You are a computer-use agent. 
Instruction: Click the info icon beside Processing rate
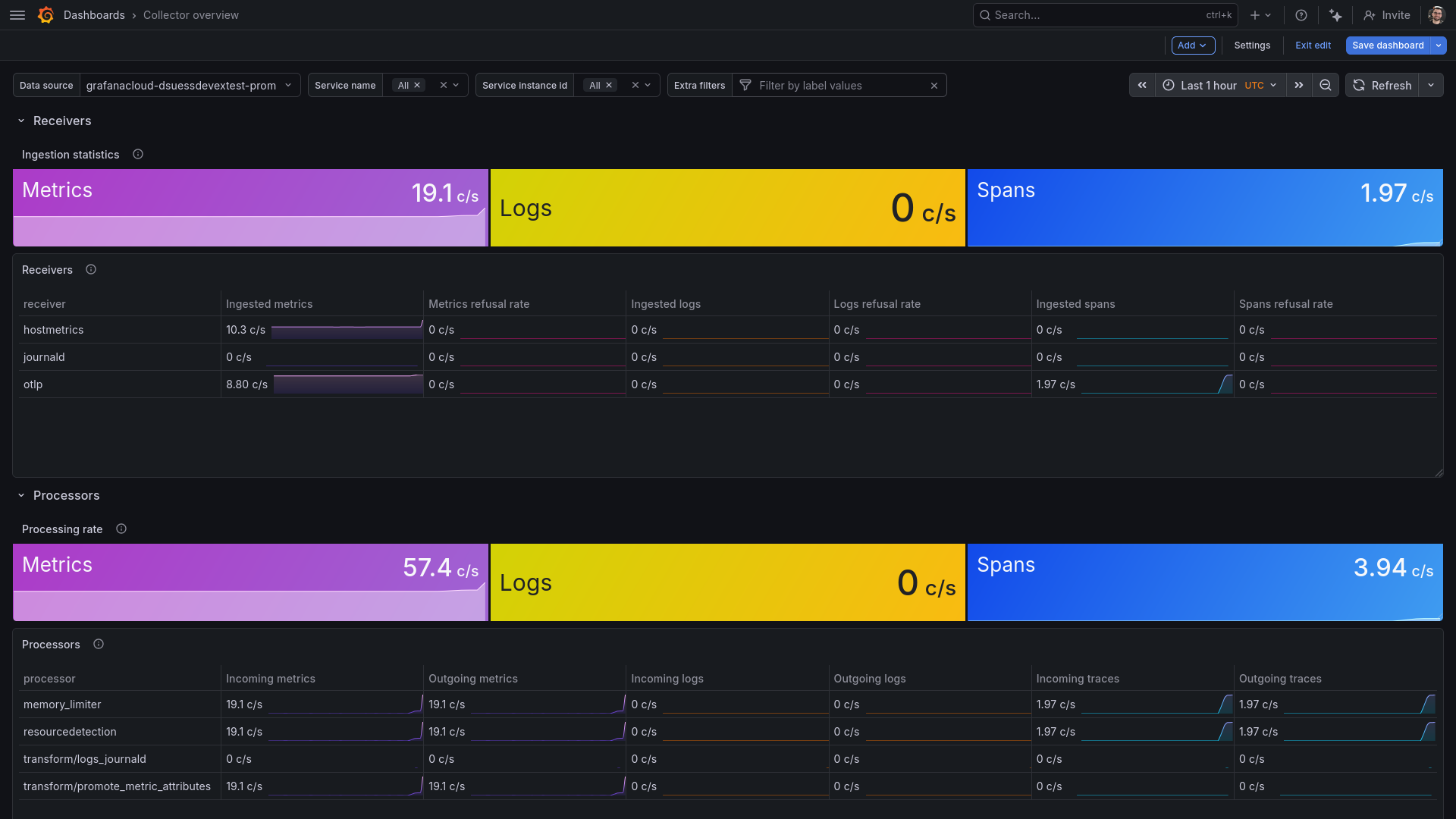point(121,529)
